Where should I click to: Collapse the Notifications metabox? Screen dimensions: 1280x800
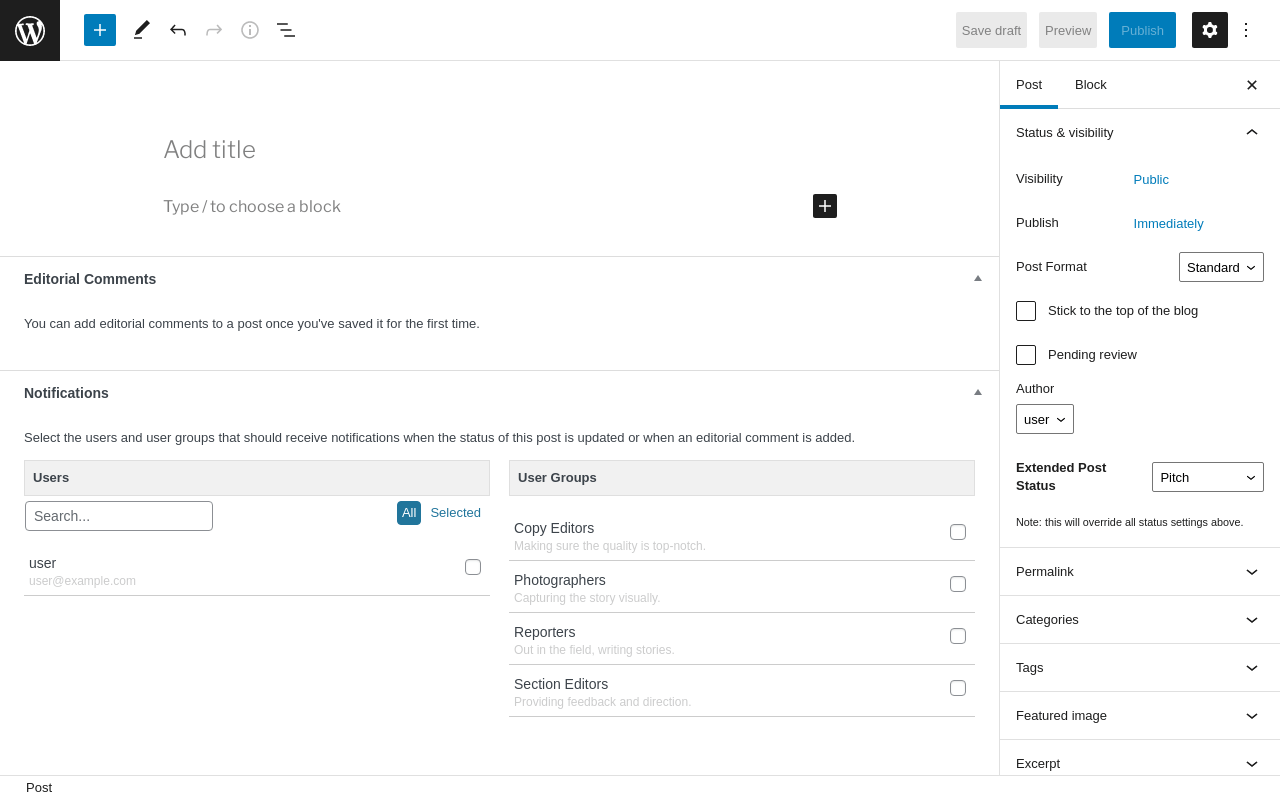tap(978, 392)
